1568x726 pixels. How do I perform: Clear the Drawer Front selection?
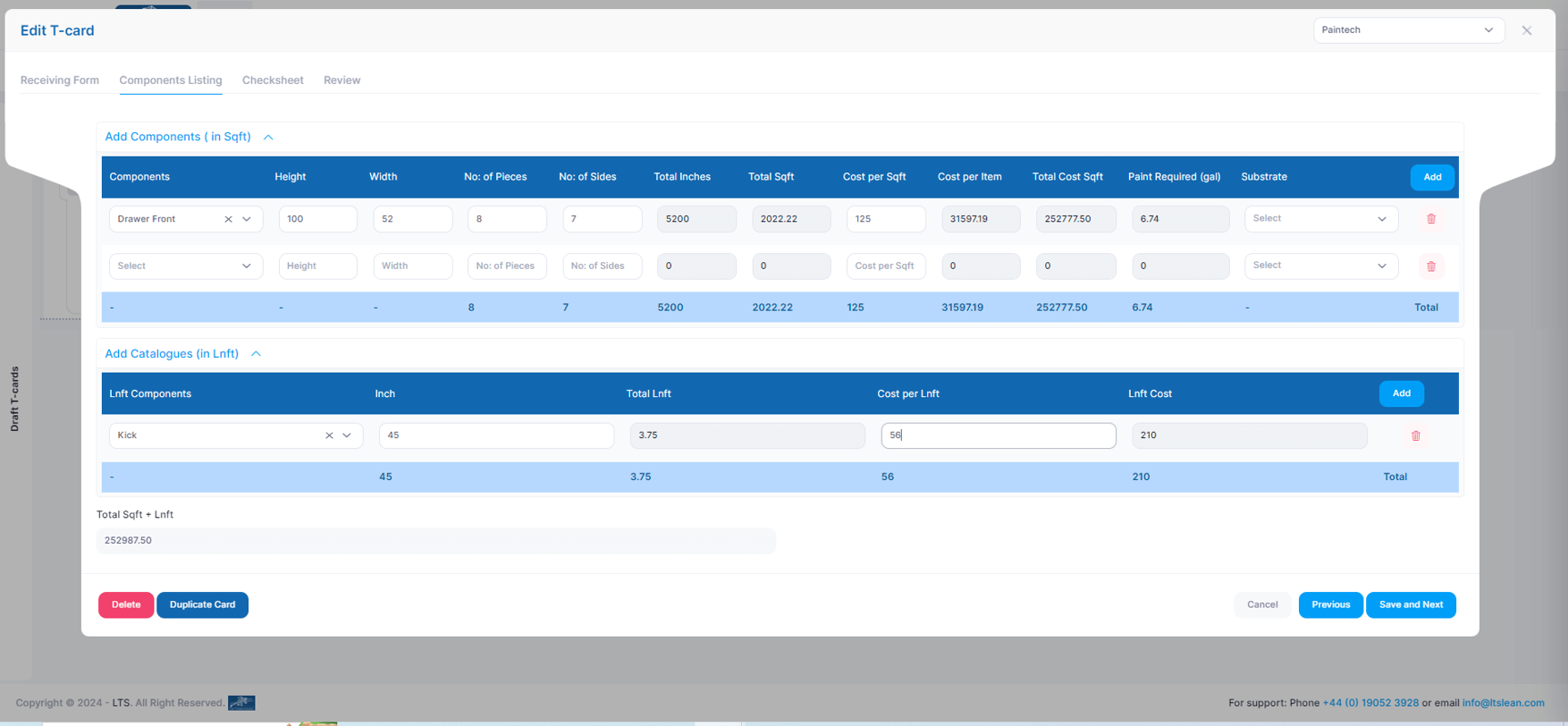click(228, 219)
